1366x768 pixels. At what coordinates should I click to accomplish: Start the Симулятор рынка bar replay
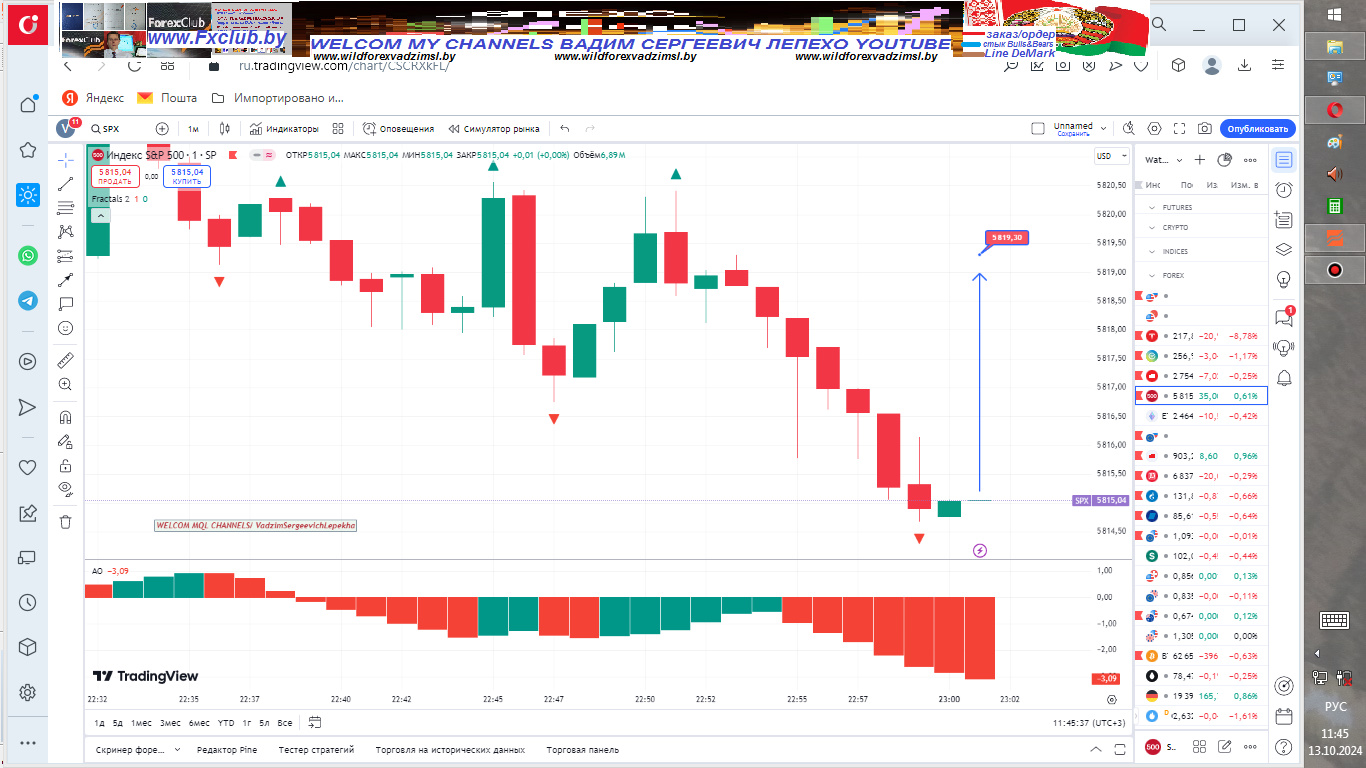494,129
